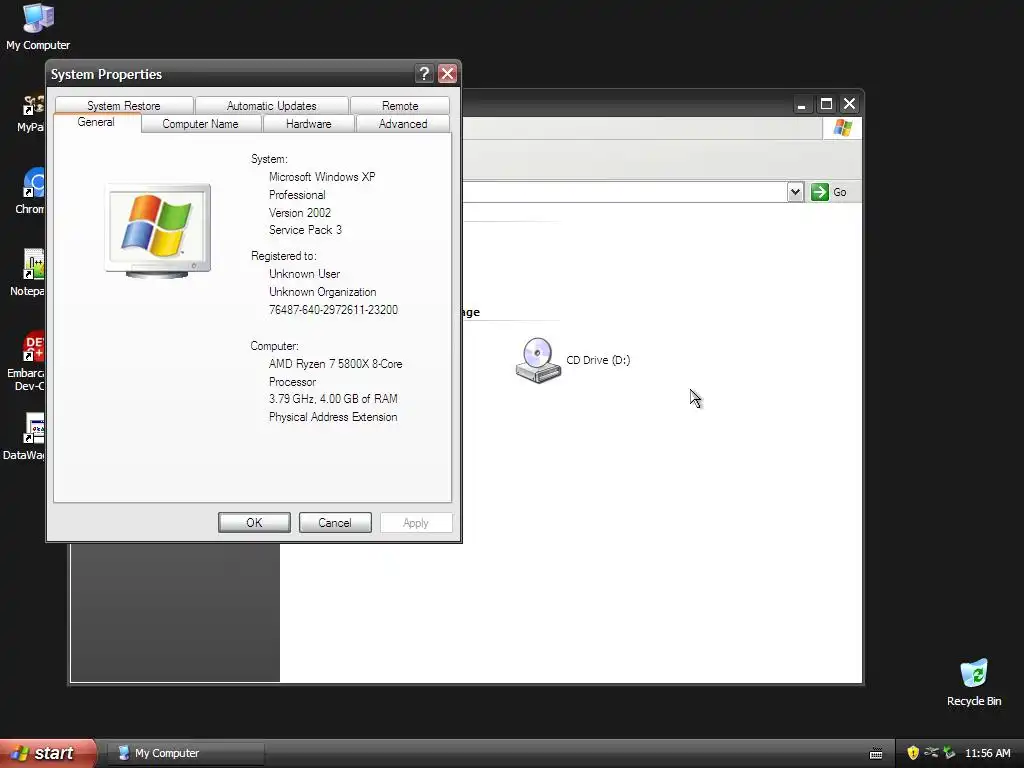Click the Windows logo monitor image

tap(157, 231)
